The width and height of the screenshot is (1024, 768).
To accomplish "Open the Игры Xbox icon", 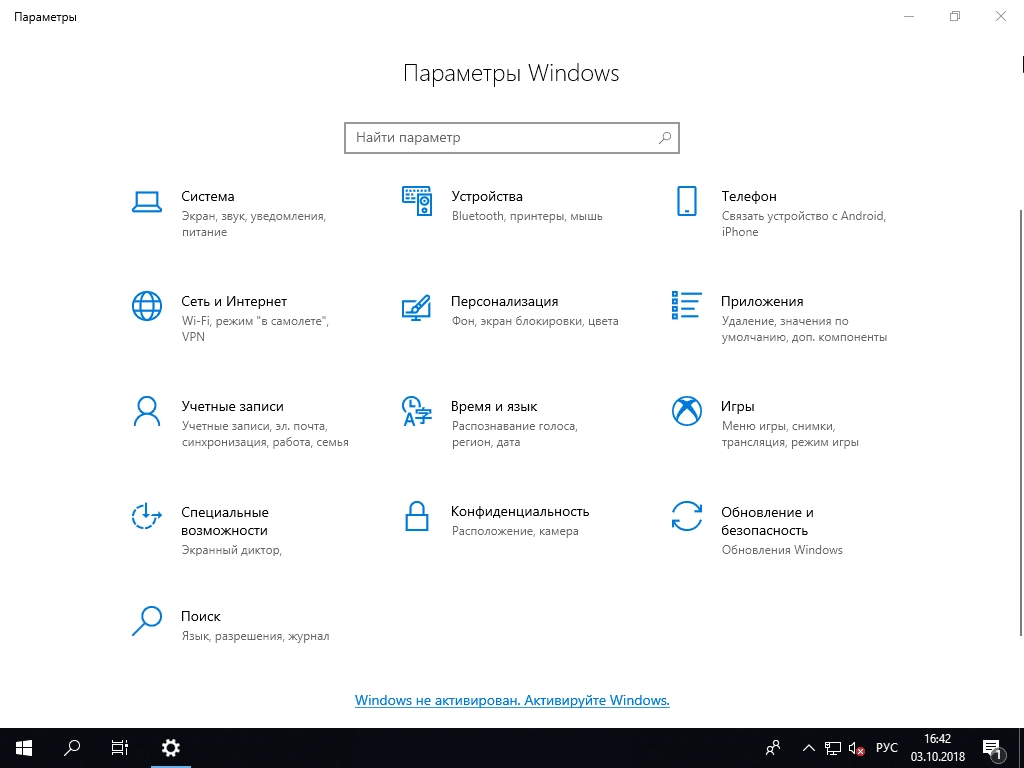I will pos(686,411).
